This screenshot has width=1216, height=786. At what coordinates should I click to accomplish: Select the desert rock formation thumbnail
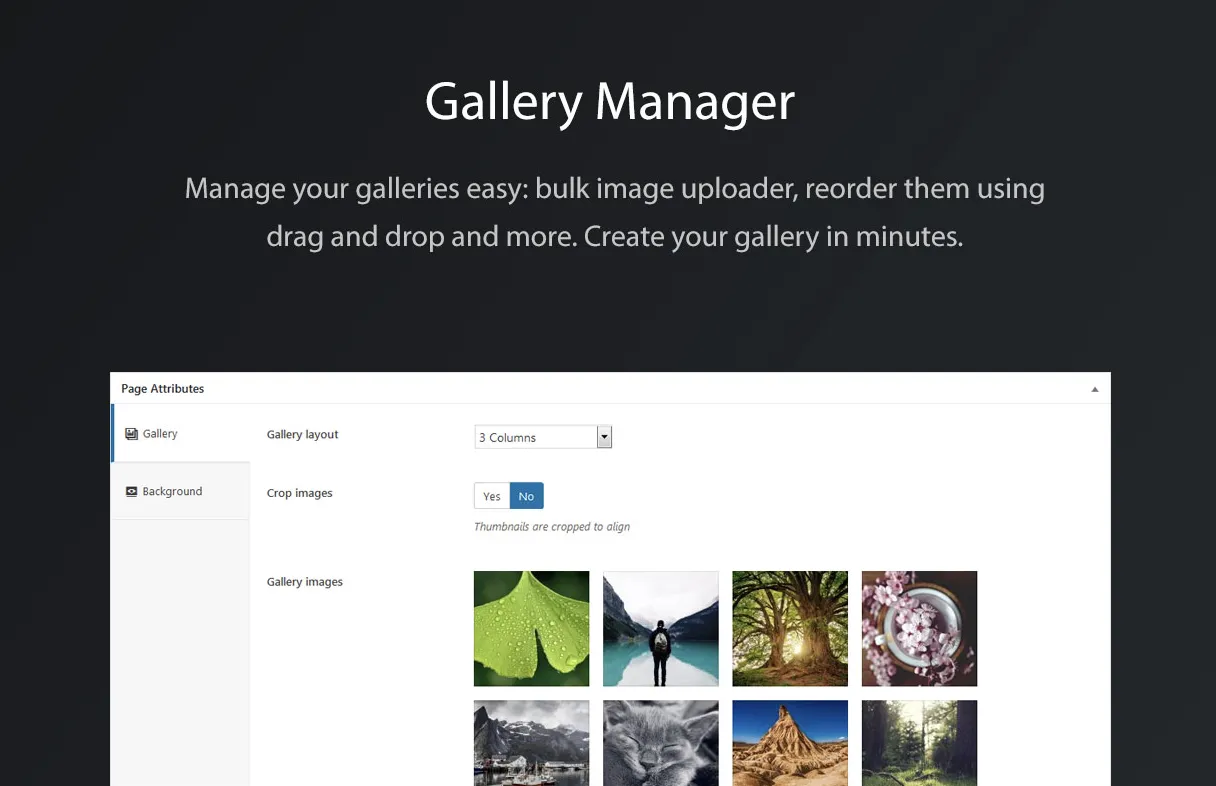coord(790,743)
